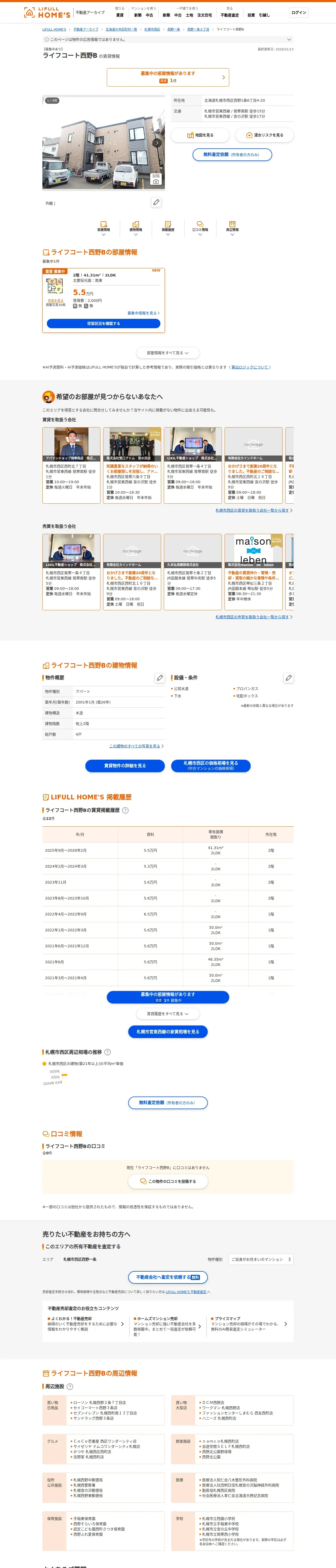Viewport: 336px width, 1568px height.
Task: Jump to 部屋情報 section icon
Action: coord(104,228)
